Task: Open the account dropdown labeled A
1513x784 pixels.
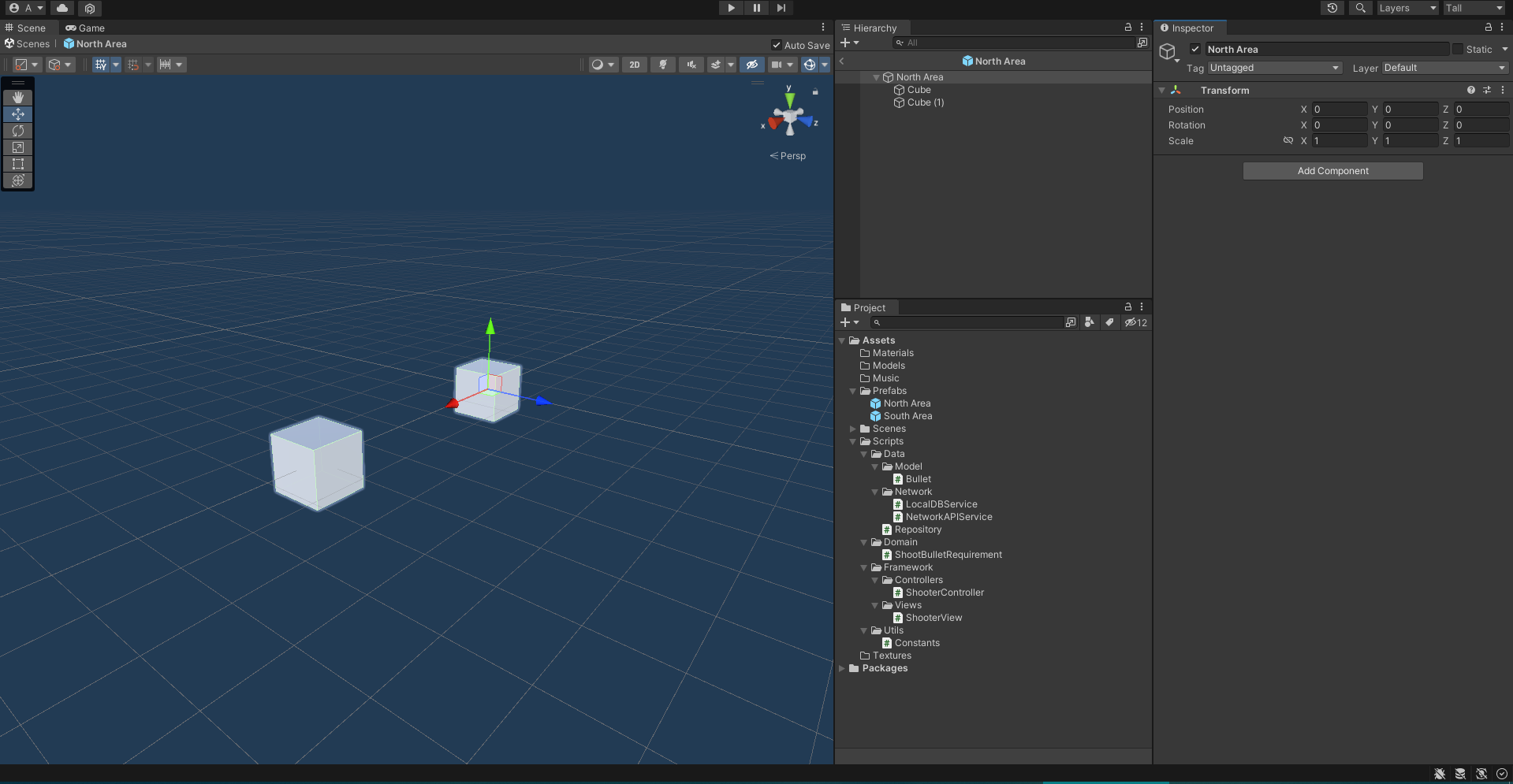Action: point(26,8)
